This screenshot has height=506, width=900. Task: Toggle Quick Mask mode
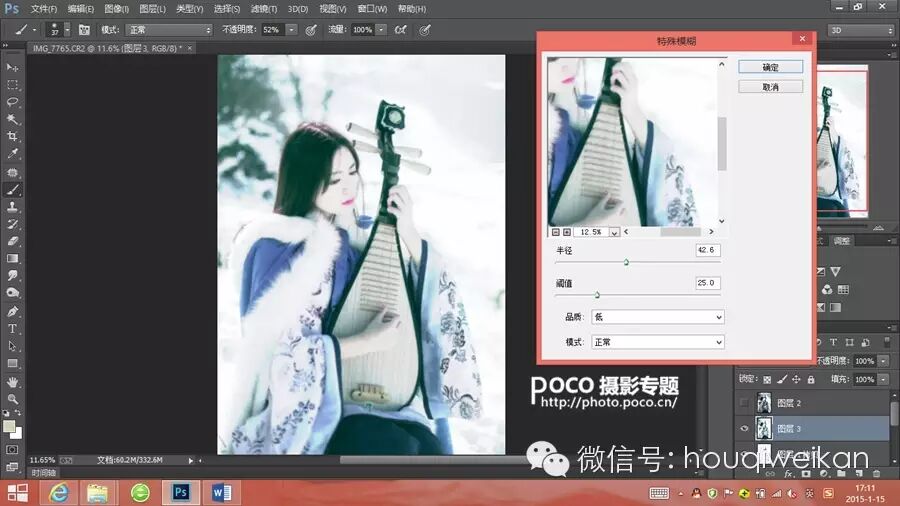point(12,450)
